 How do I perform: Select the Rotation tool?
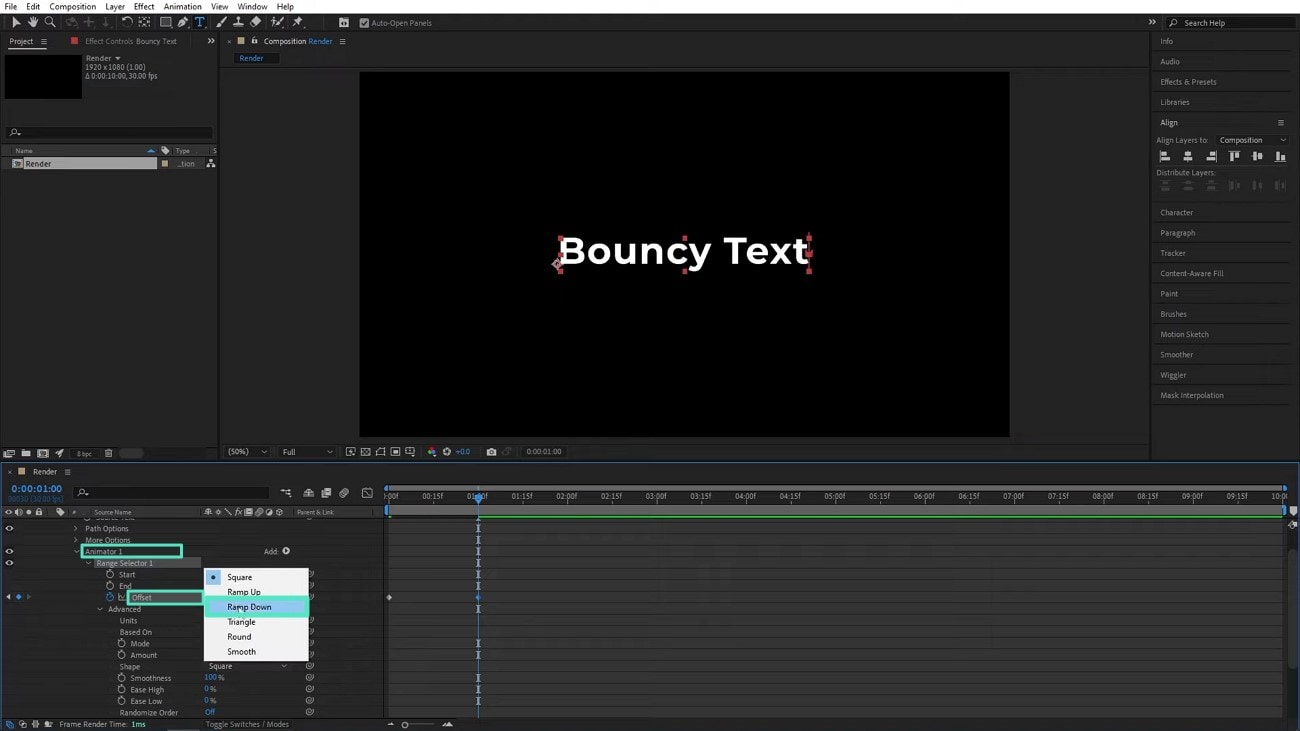click(127, 22)
